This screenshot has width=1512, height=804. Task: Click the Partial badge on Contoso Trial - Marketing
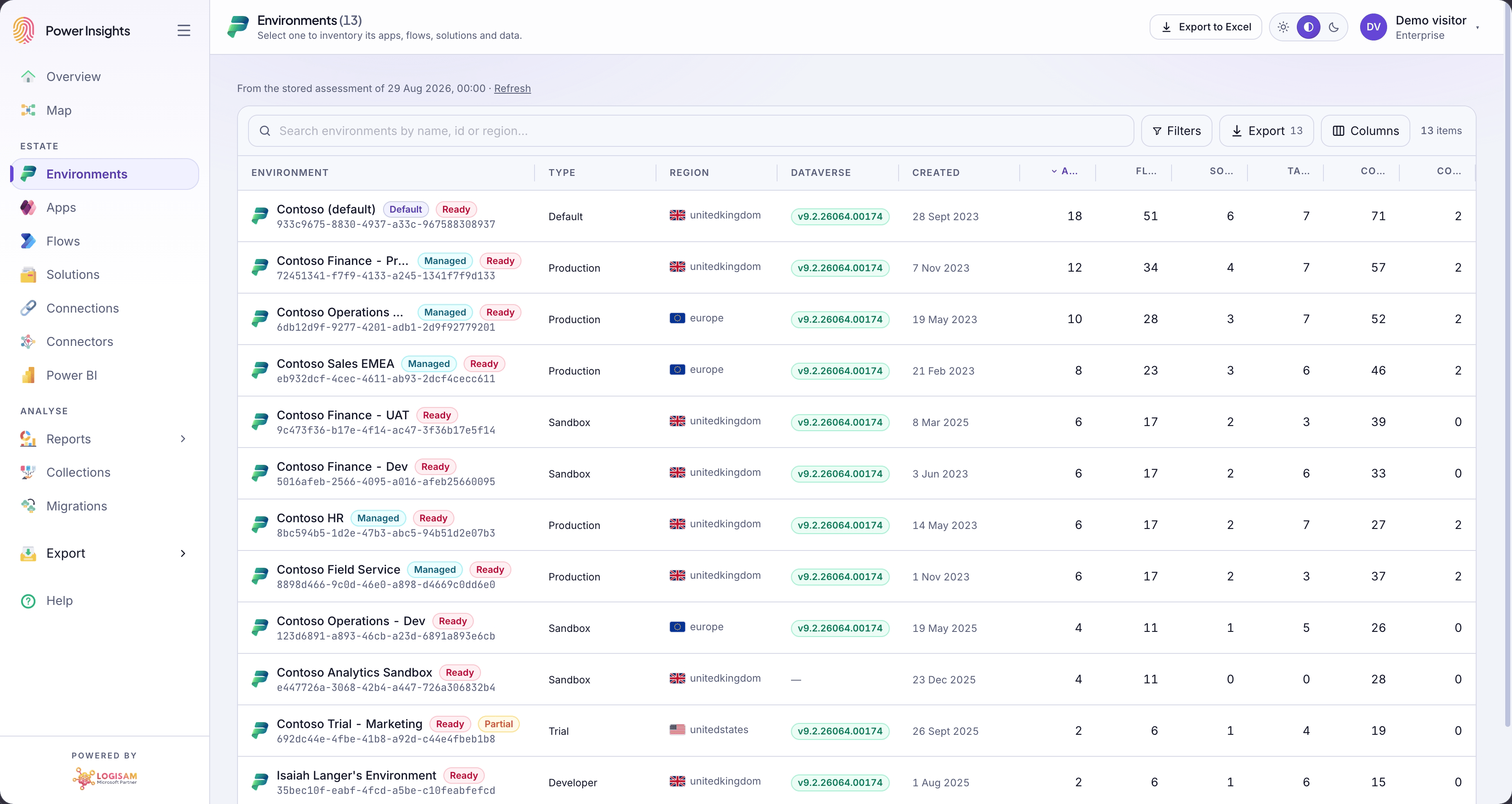[x=498, y=724]
